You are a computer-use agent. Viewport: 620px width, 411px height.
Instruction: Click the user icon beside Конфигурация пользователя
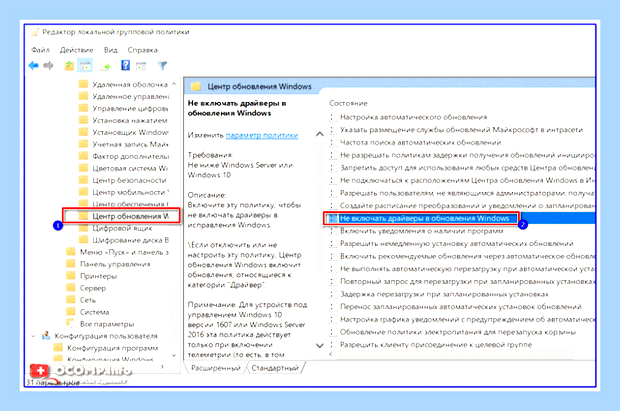click(x=46, y=335)
